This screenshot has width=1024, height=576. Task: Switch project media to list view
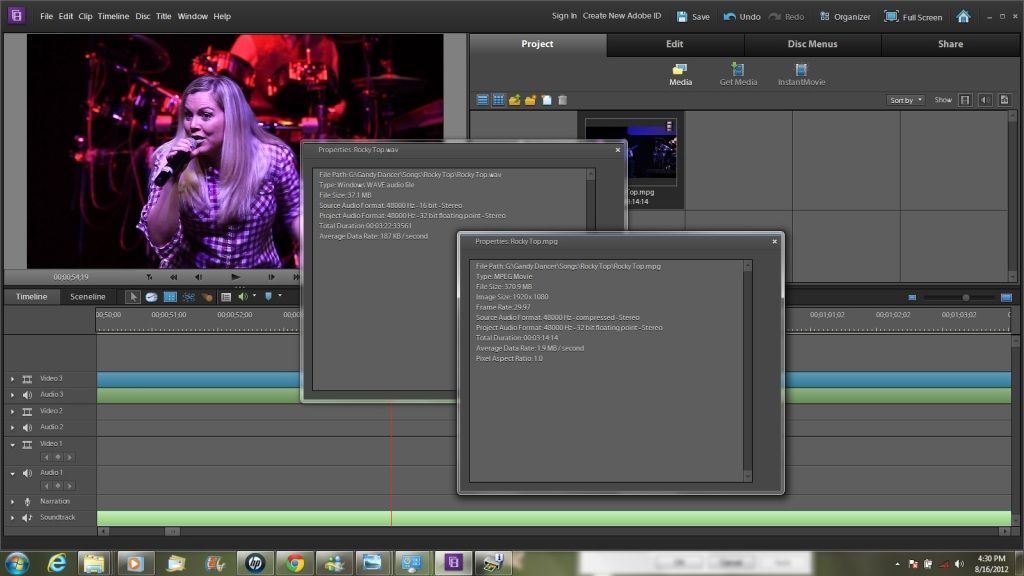tap(482, 100)
